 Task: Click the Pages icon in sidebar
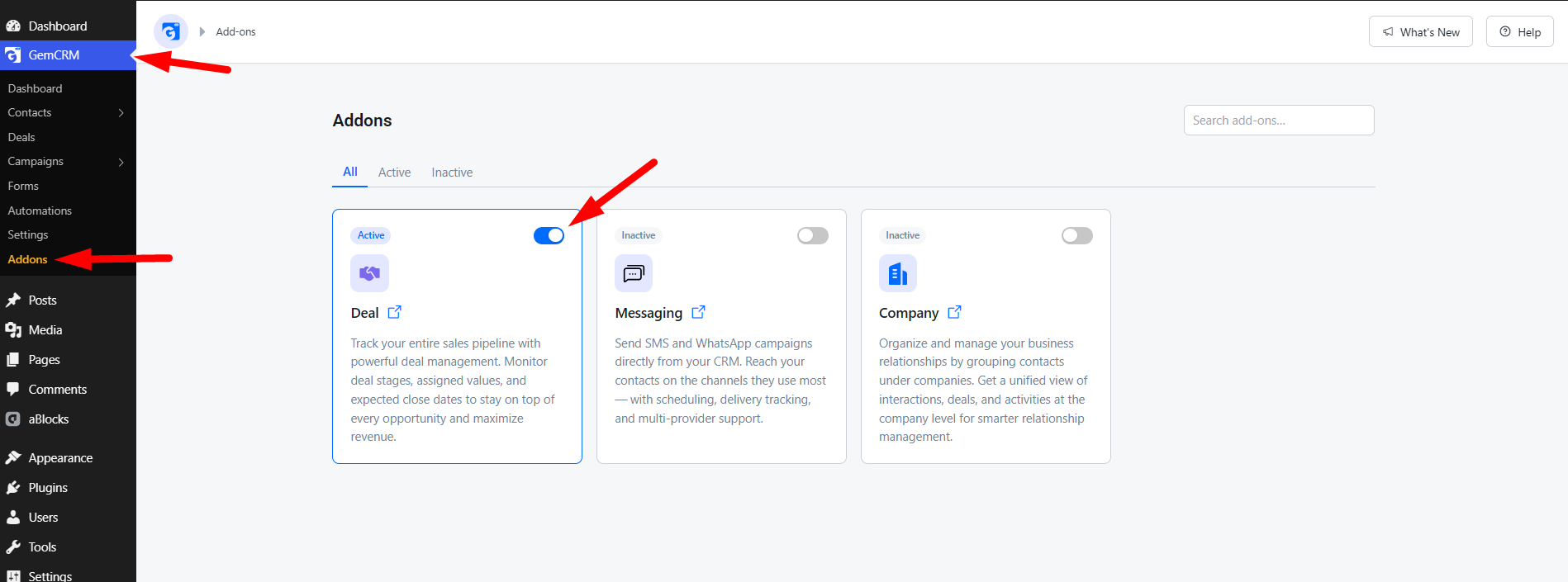coord(13,360)
